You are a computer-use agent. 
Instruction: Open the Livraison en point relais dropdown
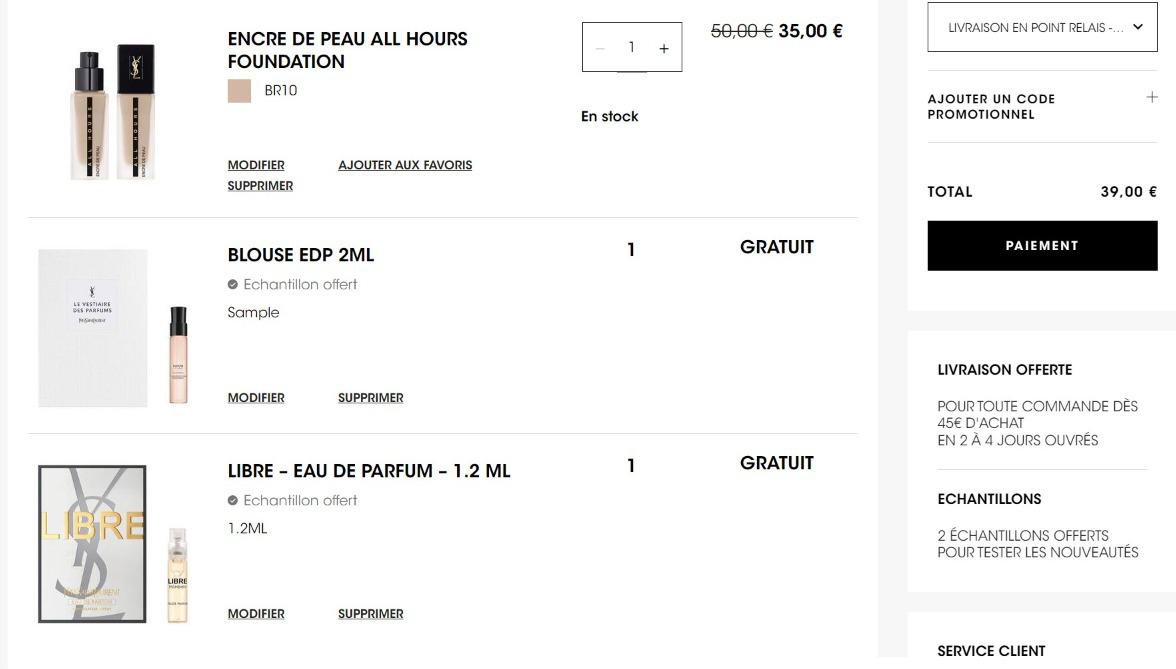click(x=1042, y=28)
